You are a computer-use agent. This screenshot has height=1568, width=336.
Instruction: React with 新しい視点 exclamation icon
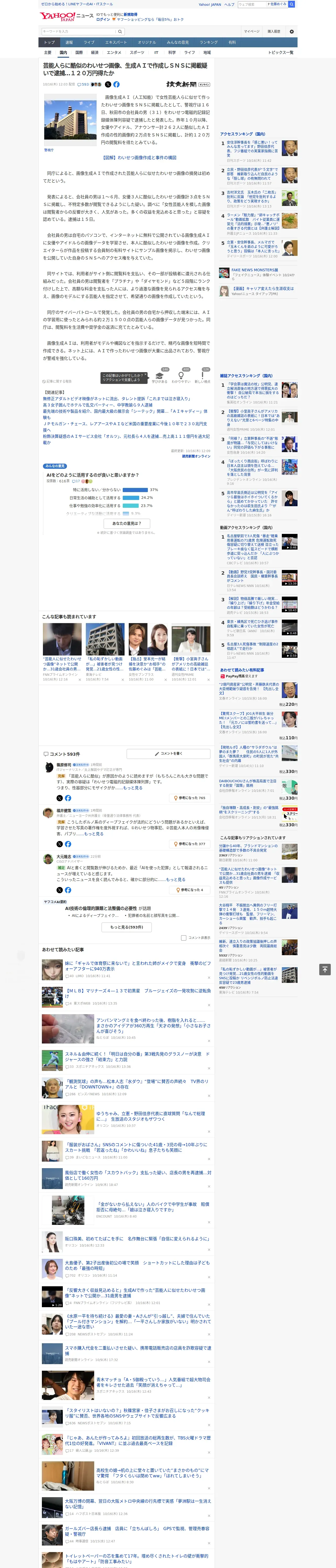(203, 376)
